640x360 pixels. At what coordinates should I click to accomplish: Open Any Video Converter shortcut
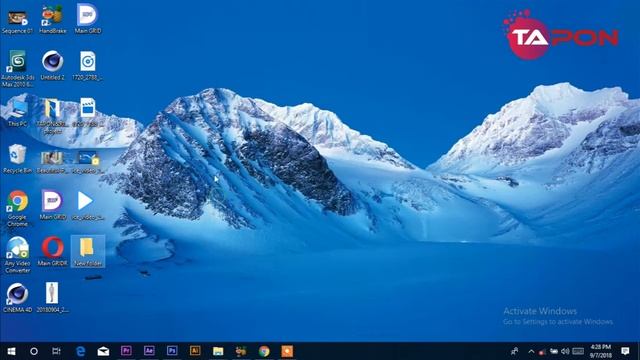17,255
